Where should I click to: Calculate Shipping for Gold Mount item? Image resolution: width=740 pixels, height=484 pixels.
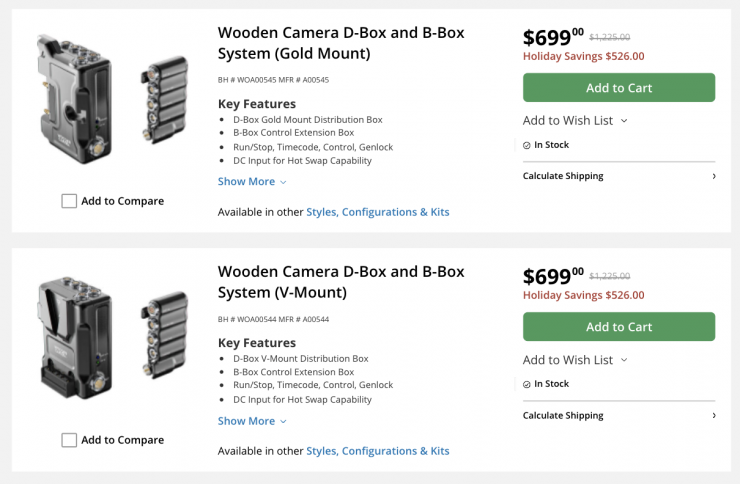pyautogui.click(x=563, y=176)
